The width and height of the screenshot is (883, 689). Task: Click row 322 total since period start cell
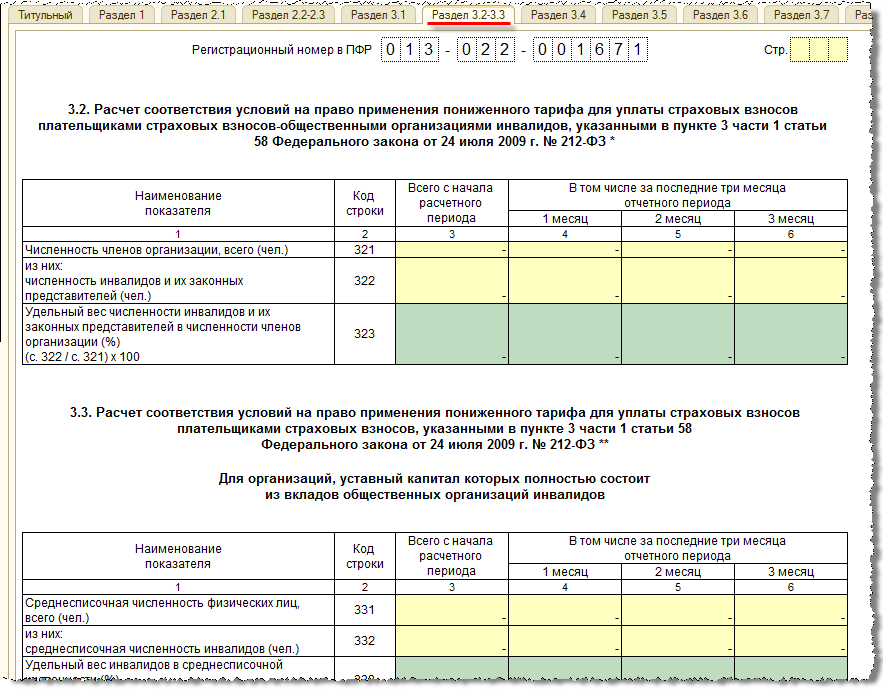coord(452,281)
